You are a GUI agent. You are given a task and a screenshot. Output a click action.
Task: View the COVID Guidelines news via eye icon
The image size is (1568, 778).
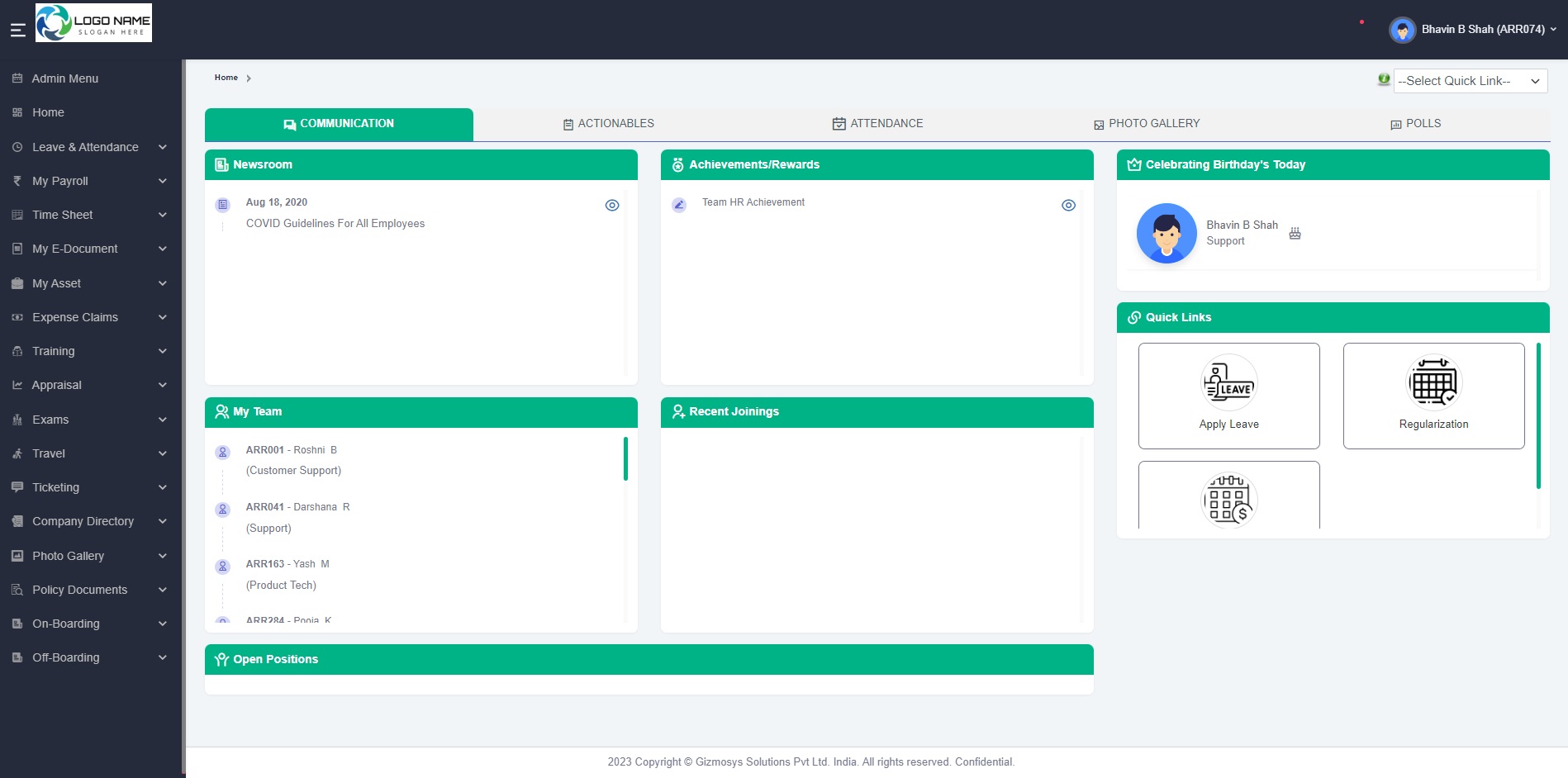click(x=612, y=206)
